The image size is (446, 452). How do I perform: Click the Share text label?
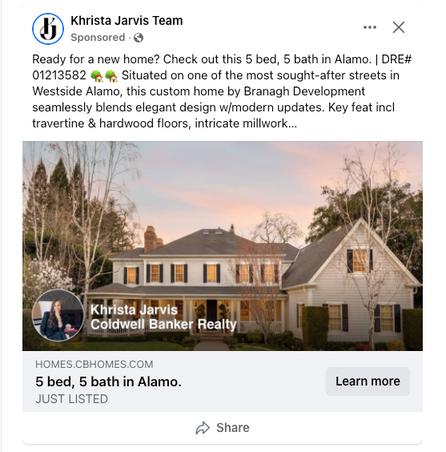pyautogui.click(x=233, y=428)
